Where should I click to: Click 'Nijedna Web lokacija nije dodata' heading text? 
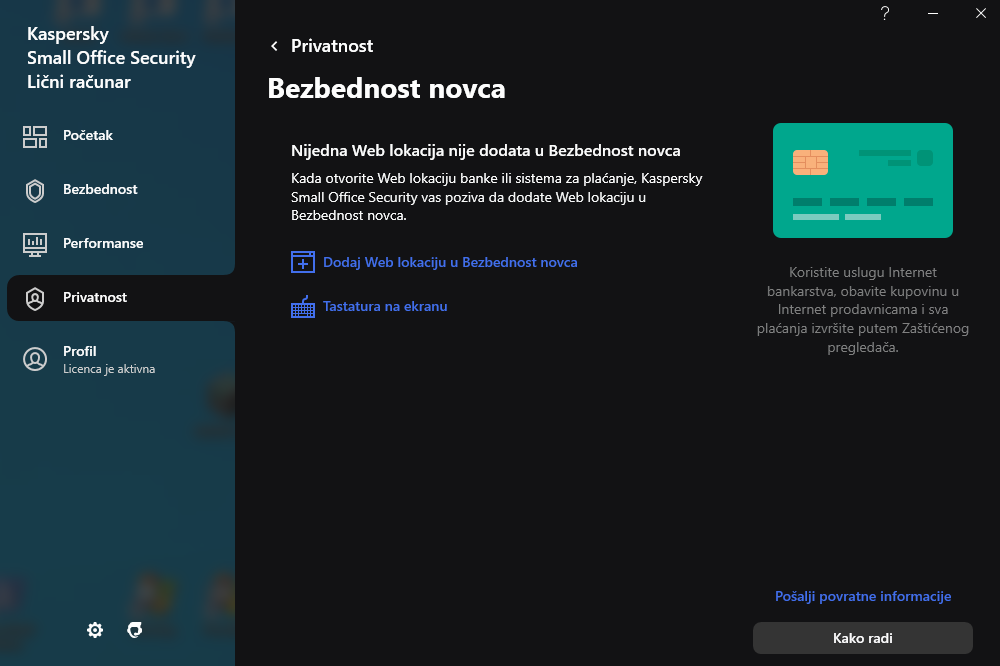click(486, 151)
